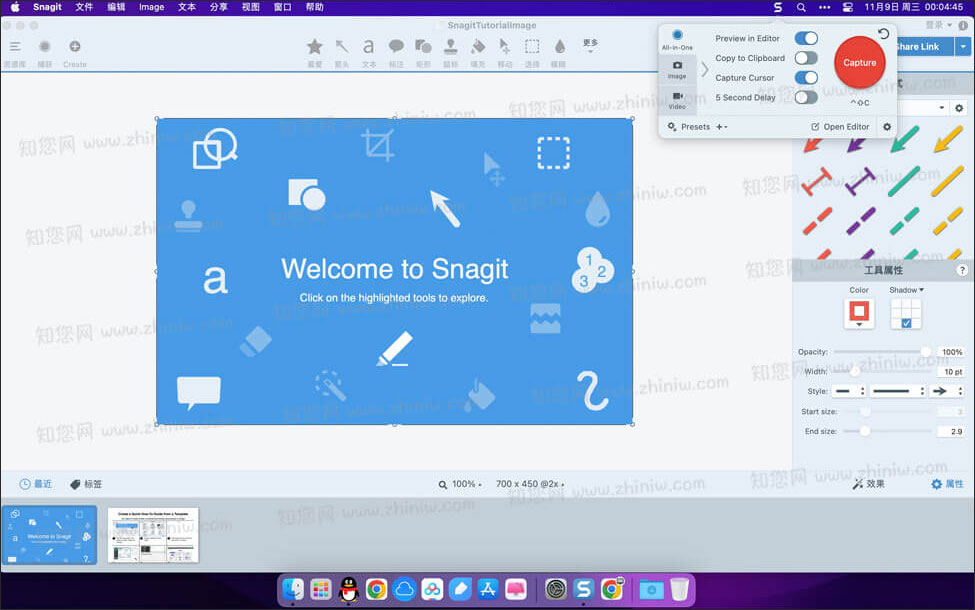Select the Fill bucket tool

(478, 47)
